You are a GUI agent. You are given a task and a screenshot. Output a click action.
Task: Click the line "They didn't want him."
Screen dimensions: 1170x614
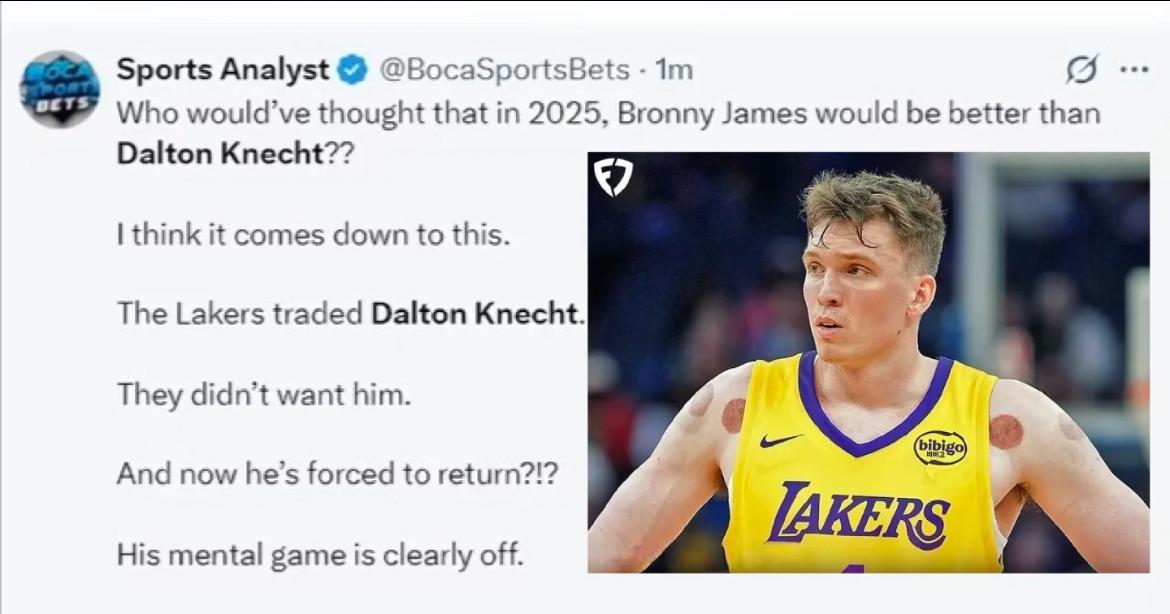[x=264, y=393]
